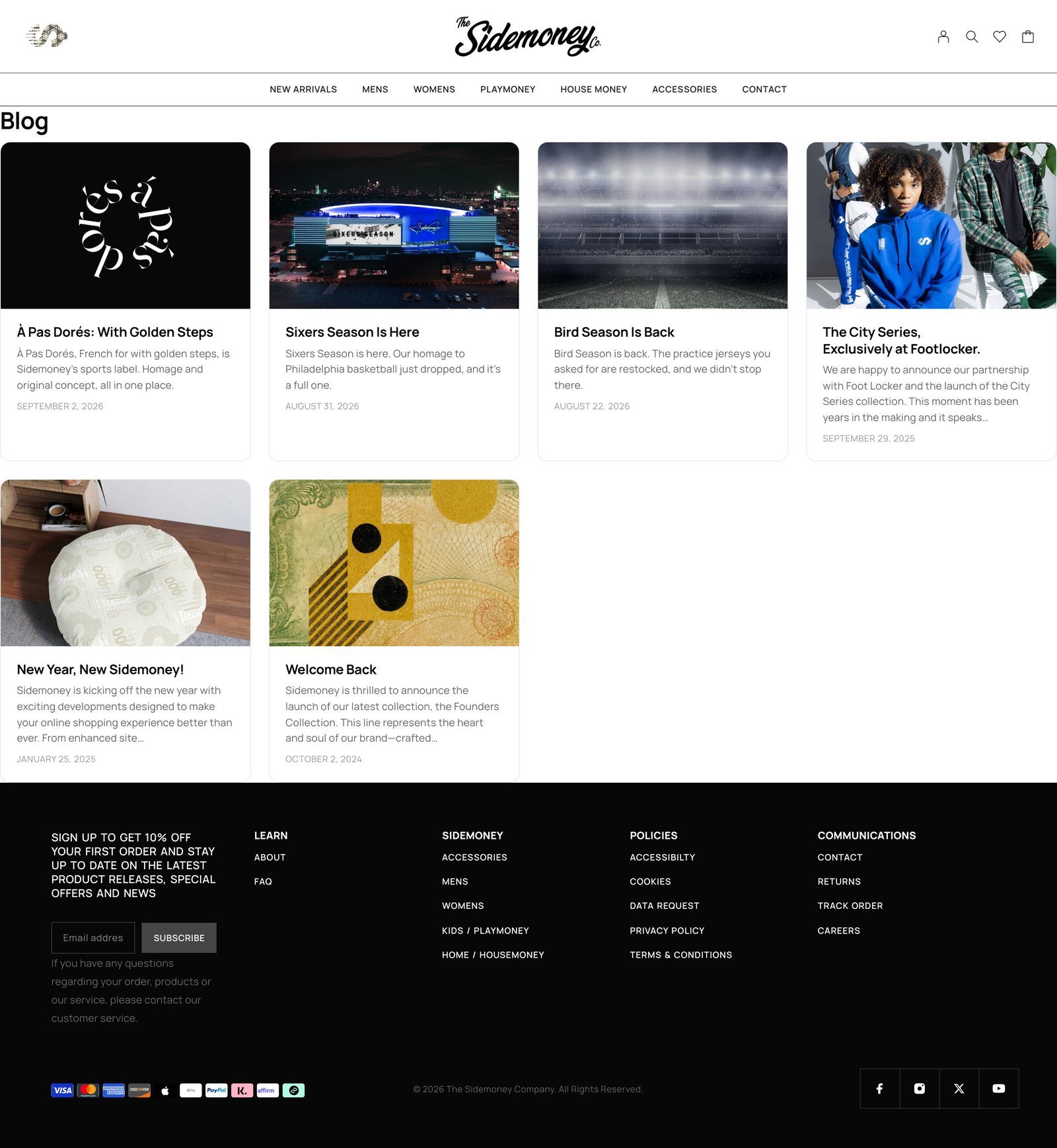Click the American Express payment icon

[114, 1090]
